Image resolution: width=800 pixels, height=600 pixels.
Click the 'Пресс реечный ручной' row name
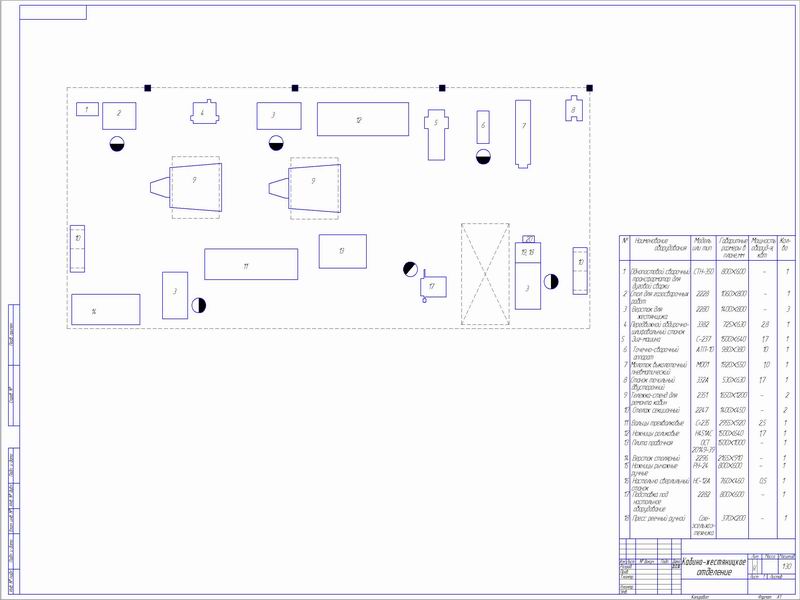659,518
